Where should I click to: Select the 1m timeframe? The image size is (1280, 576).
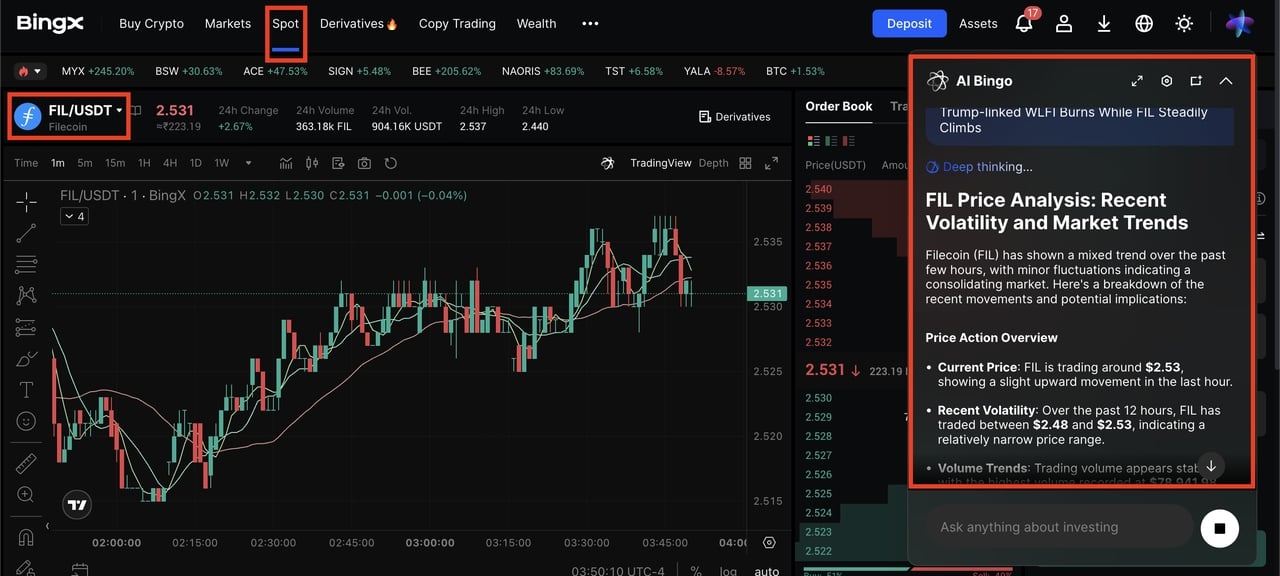click(58, 163)
